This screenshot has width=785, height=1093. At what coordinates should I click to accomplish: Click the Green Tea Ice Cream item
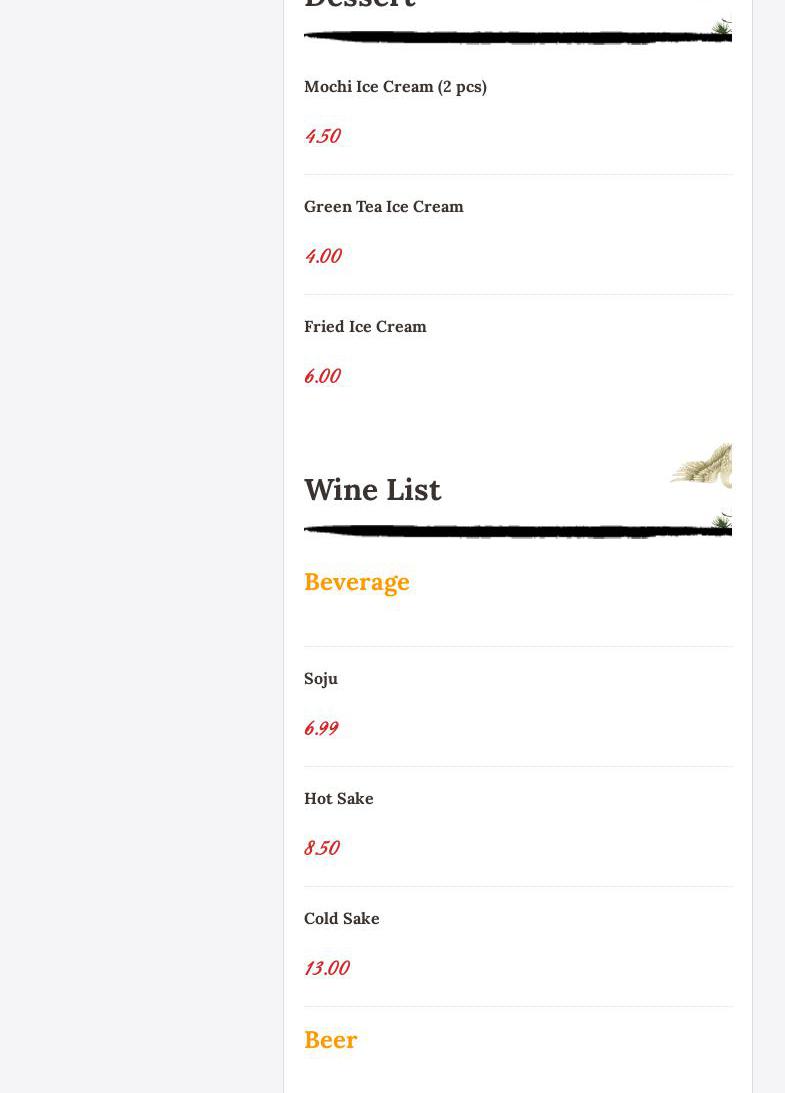click(x=383, y=207)
